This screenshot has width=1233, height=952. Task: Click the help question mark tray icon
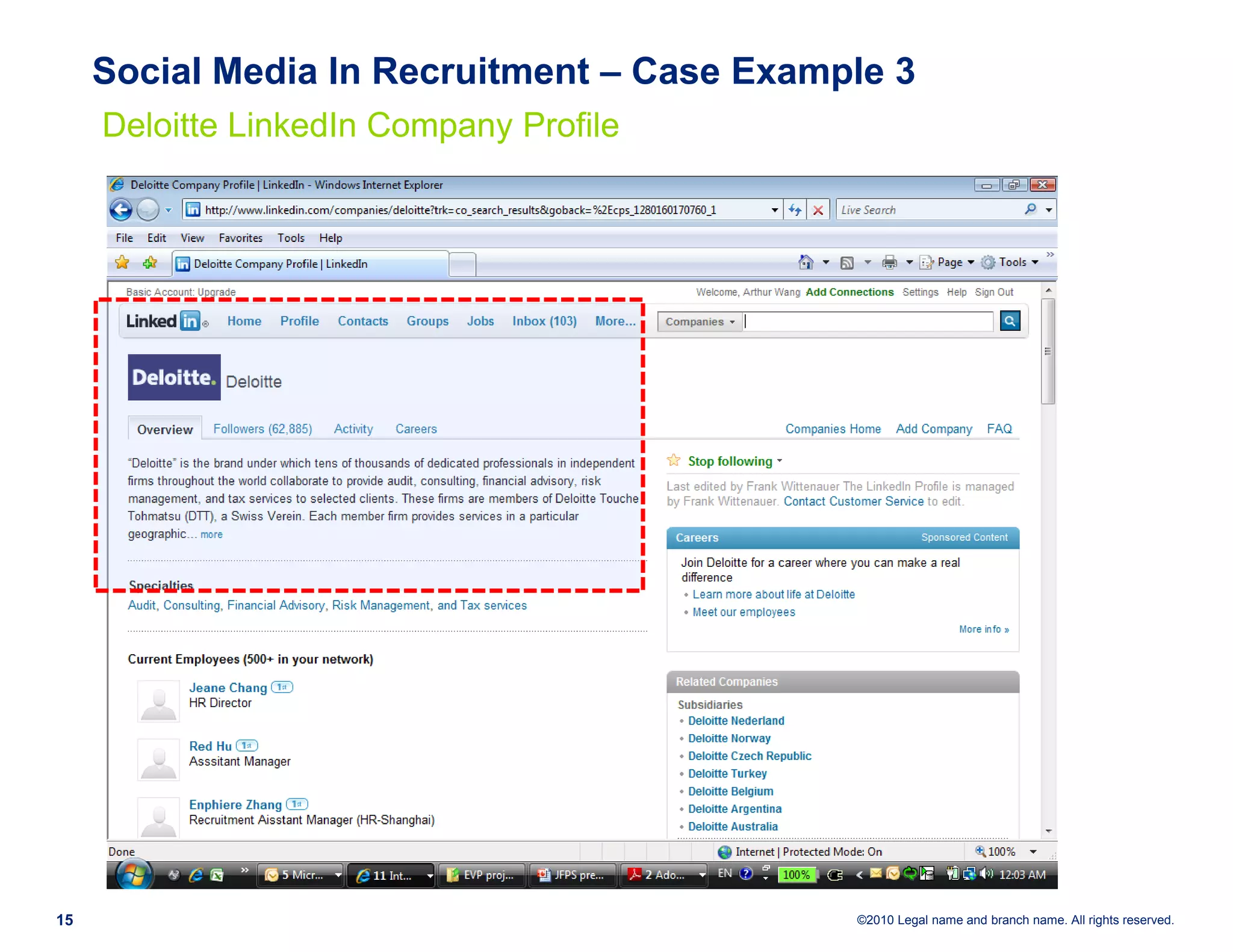tap(746, 874)
